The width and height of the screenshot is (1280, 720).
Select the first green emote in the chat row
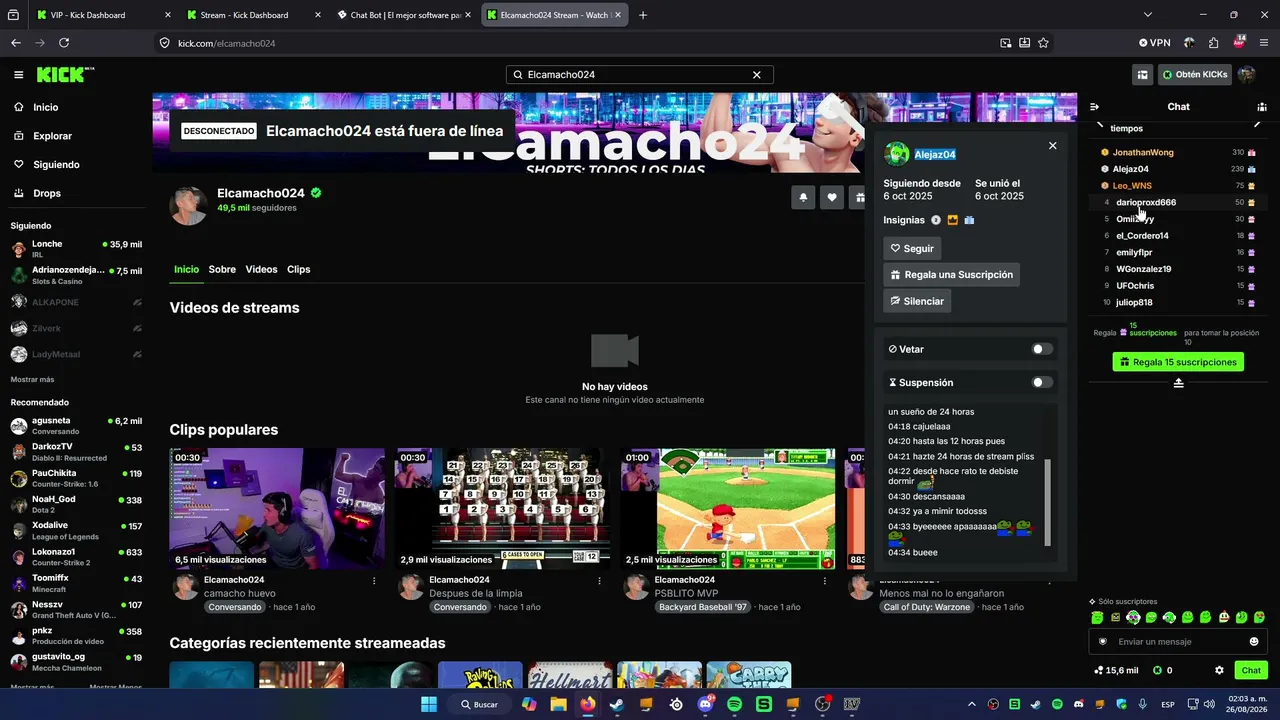pyautogui.click(x=1097, y=618)
